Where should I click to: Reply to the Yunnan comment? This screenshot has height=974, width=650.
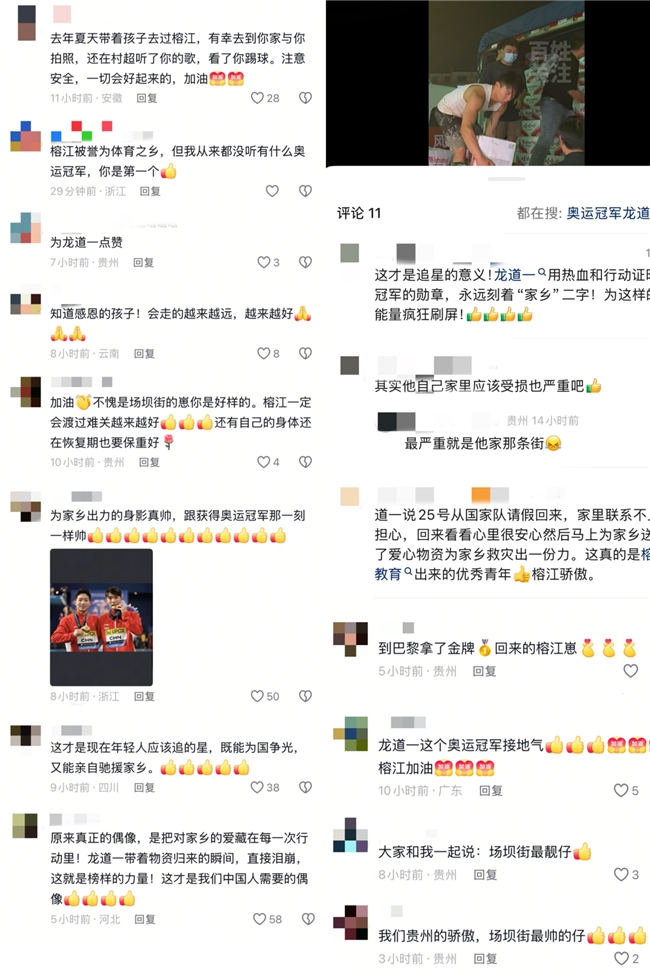(144, 353)
